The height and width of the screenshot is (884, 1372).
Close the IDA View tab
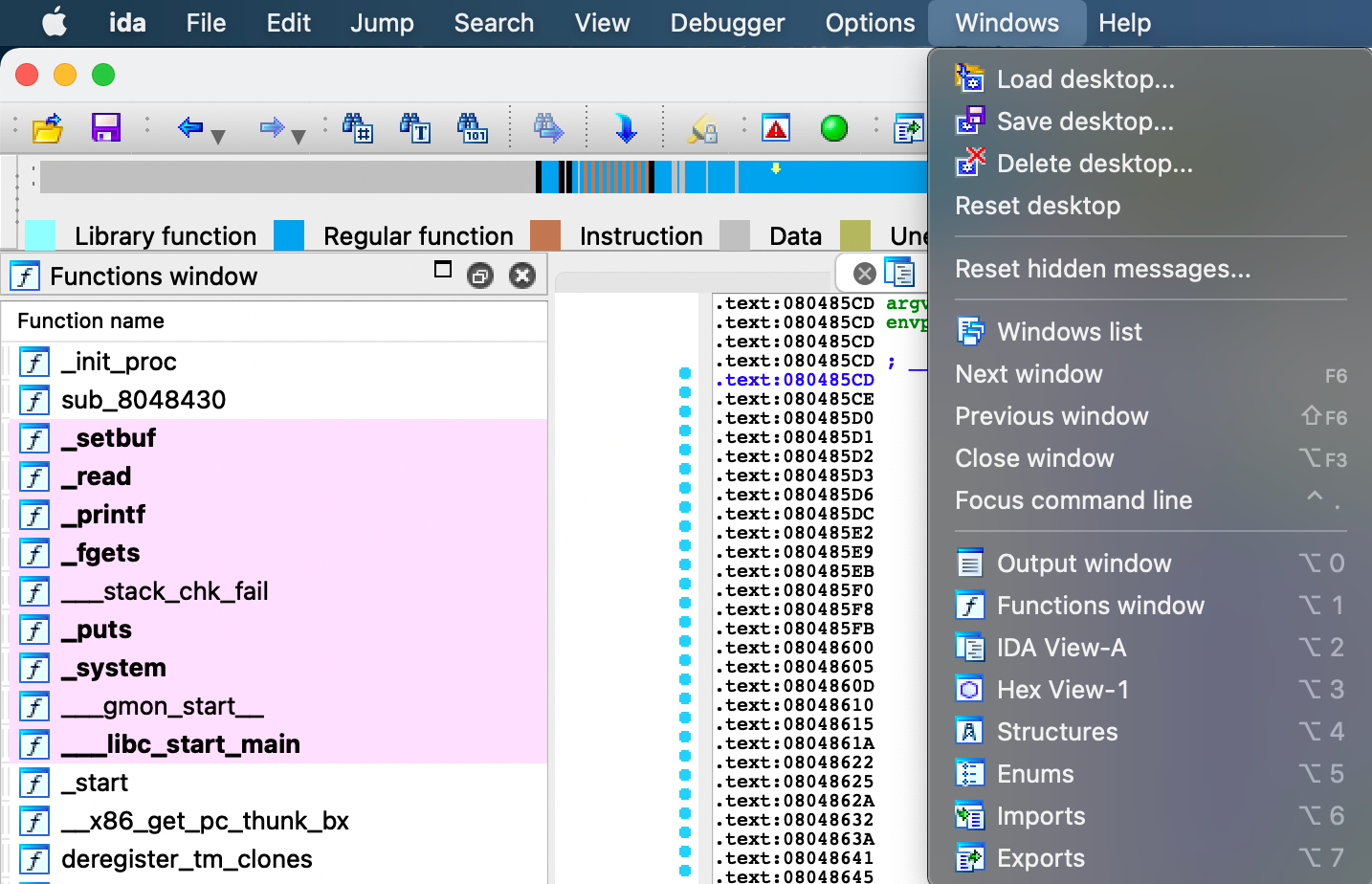pyautogui.click(x=865, y=274)
